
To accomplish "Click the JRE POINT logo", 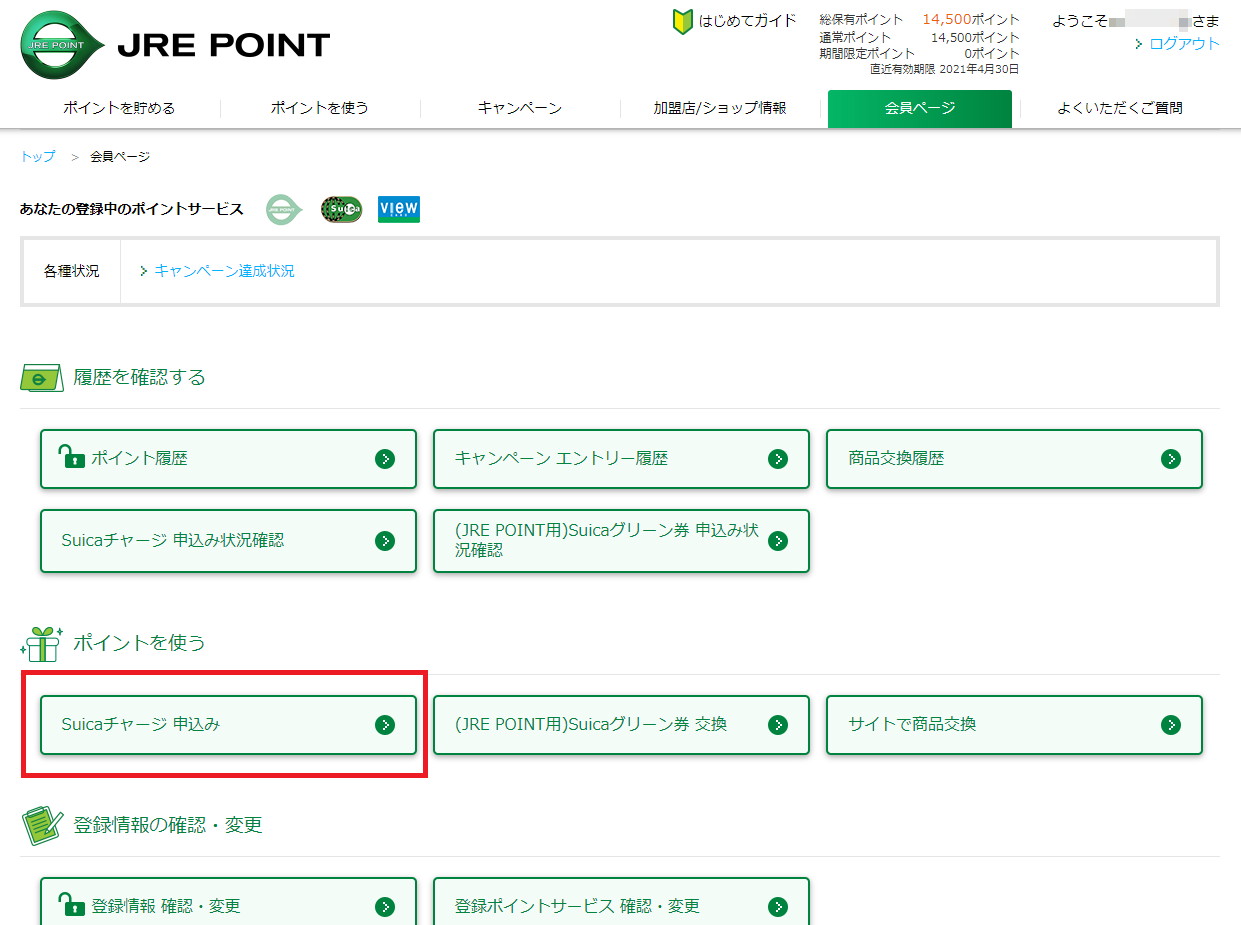I will [x=175, y=45].
